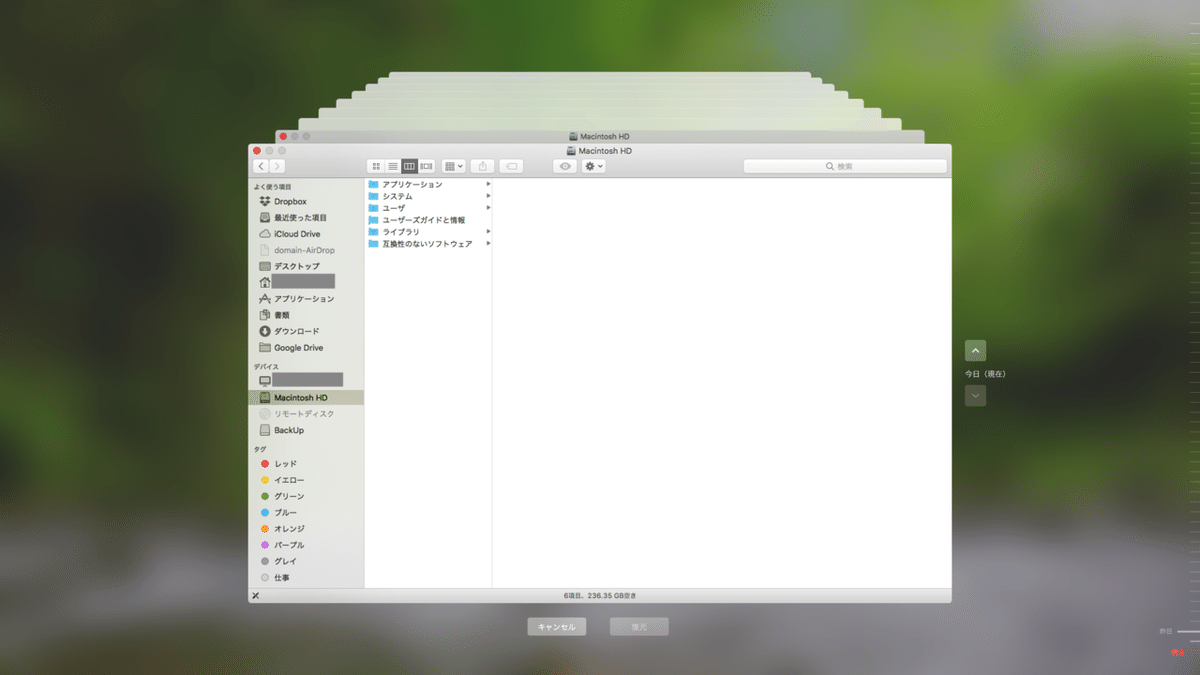
Task: Click the 検索 search field
Action: tap(845, 166)
